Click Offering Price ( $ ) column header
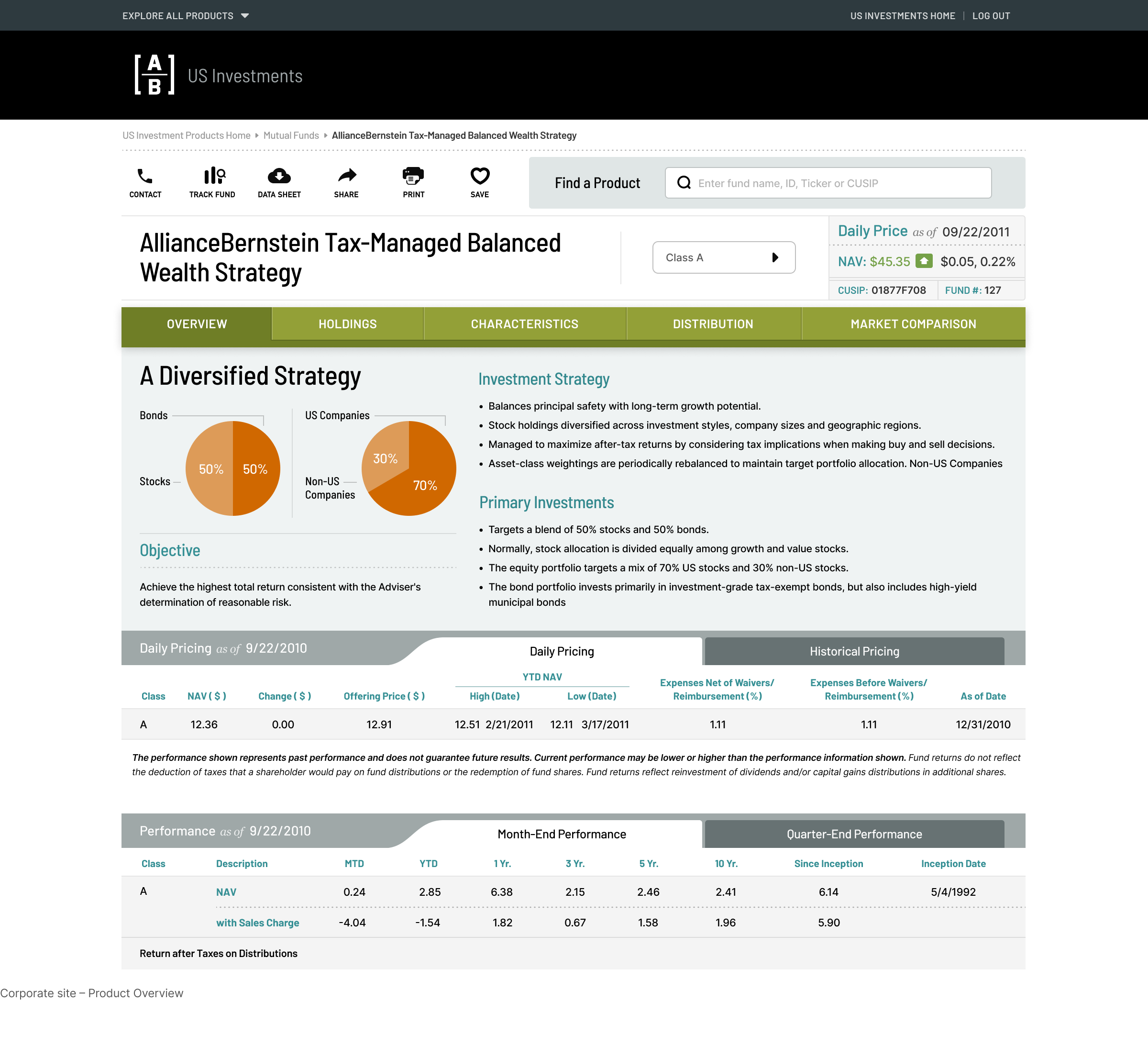Image resolution: width=1148 pixels, height=1046 pixels. click(385, 696)
